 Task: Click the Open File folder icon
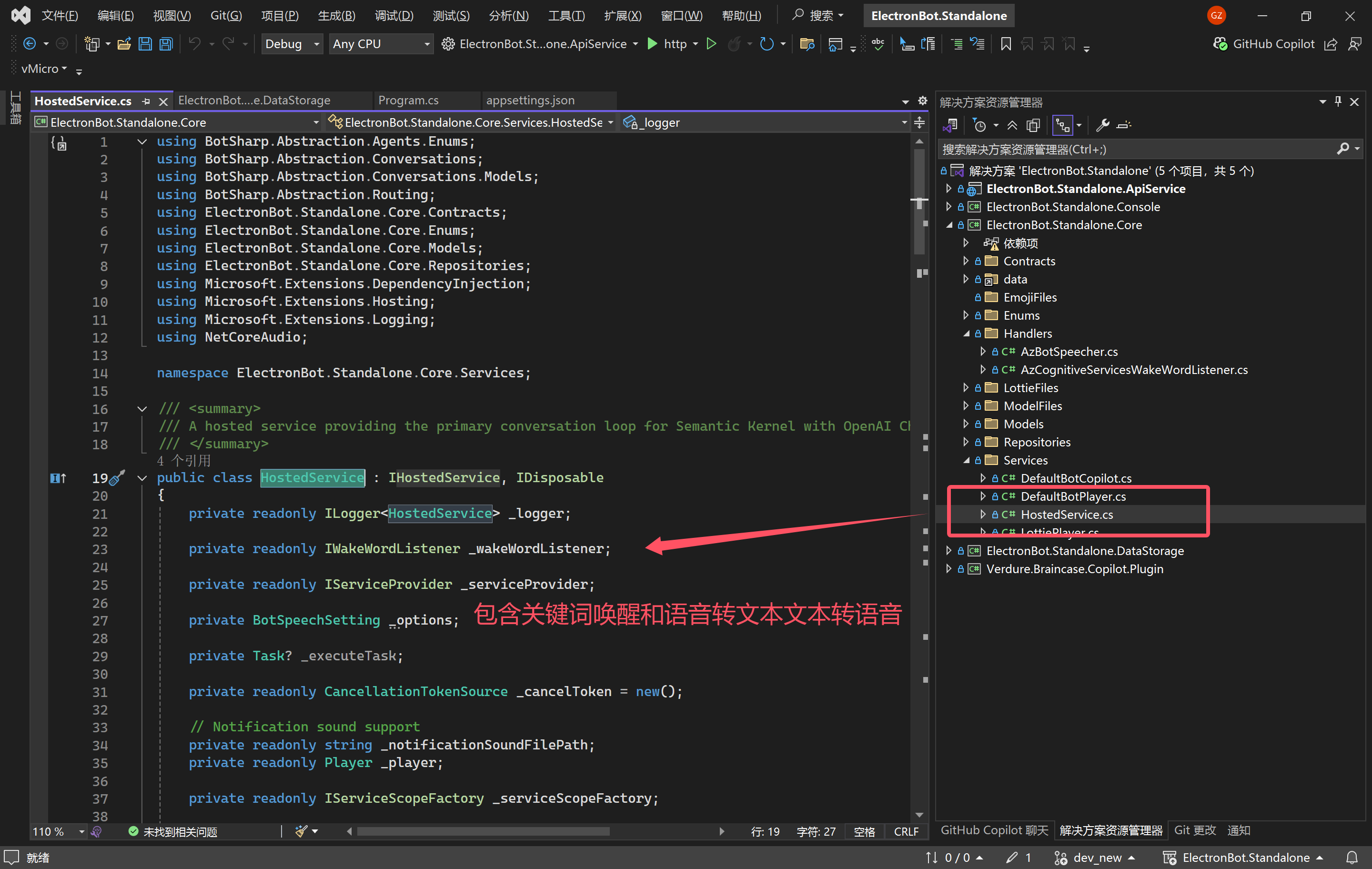click(x=124, y=44)
